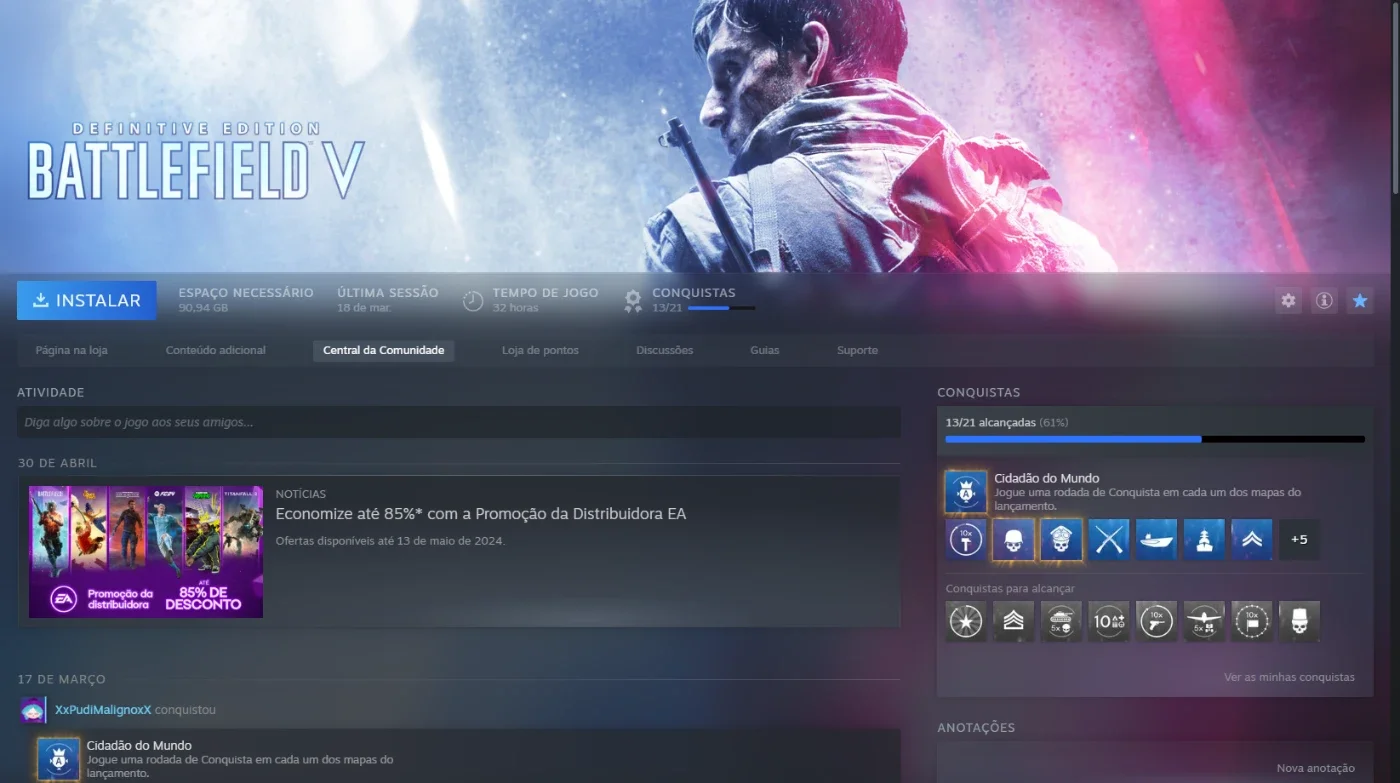The width and height of the screenshot is (1400, 783).
Task: Select the locked 5x airplane achievement
Action: point(1205,621)
